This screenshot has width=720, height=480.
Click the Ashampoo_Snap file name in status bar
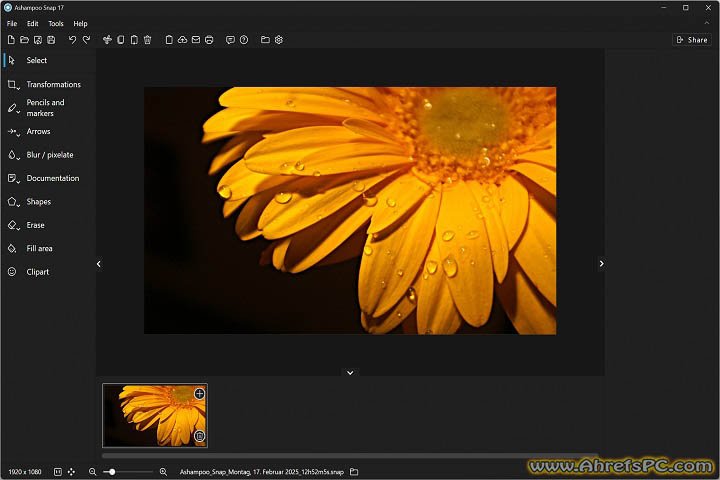[261, 472]
